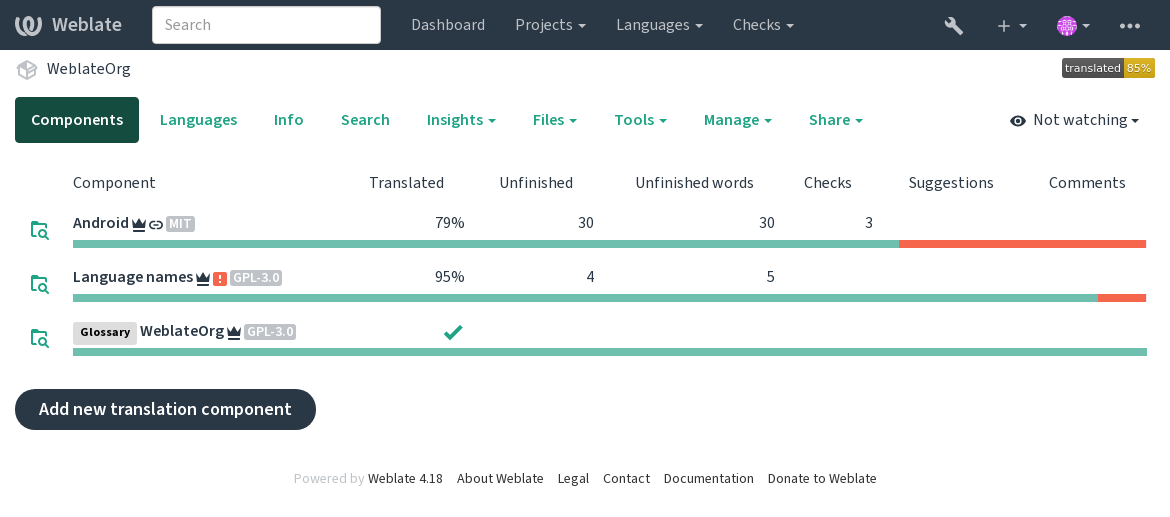Click the Language names progress bar
Screen dimensions: 1170x517
point(610,298)
